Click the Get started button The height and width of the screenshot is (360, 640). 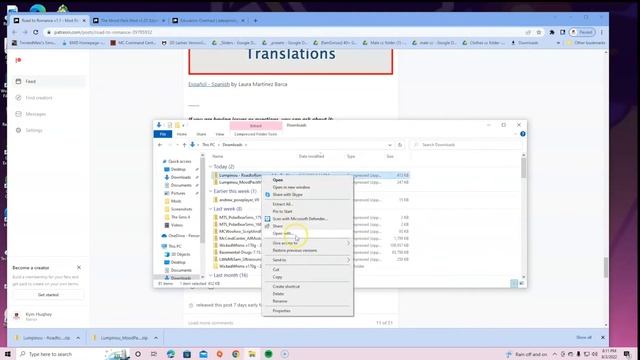pyautogui.click(x=48, y=295)
